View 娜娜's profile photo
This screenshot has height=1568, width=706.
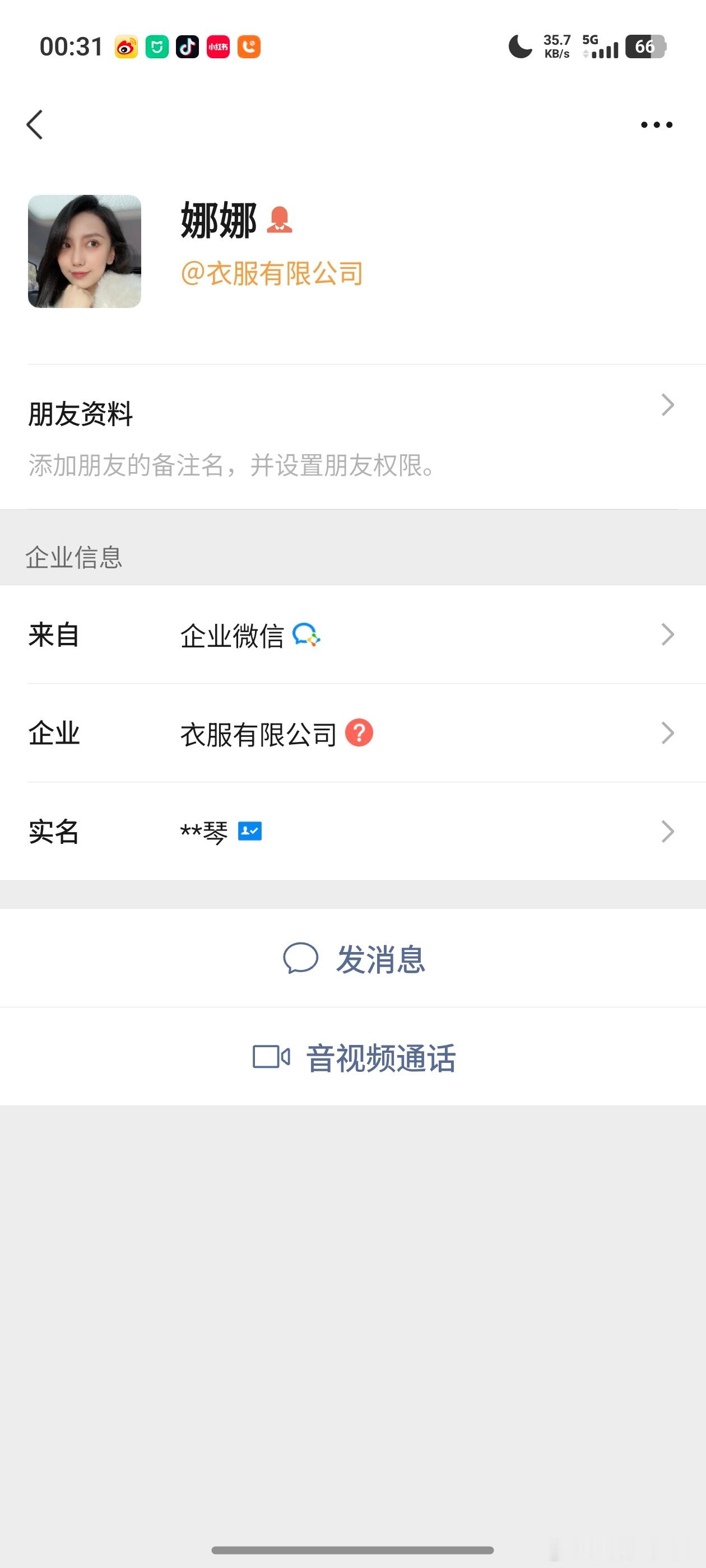pos(85,251)
